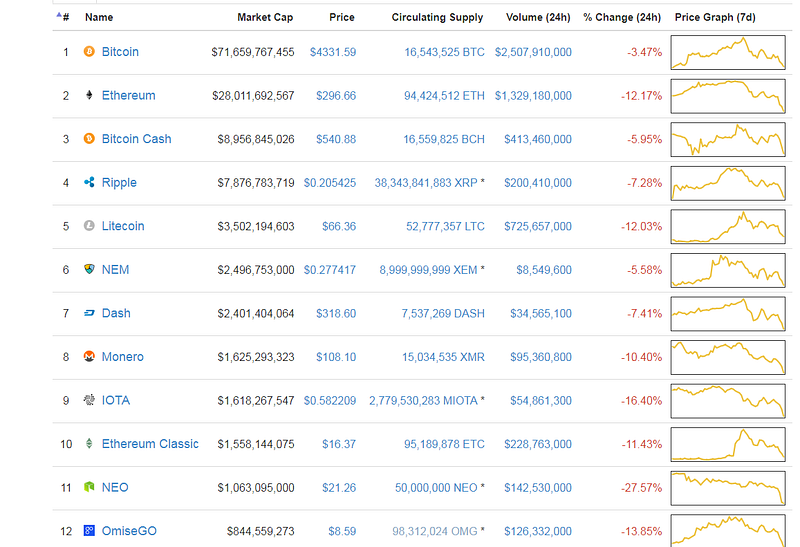Sort by Market Cap column header
Viewport: 800px width, 547px height.
pos(265,17)
